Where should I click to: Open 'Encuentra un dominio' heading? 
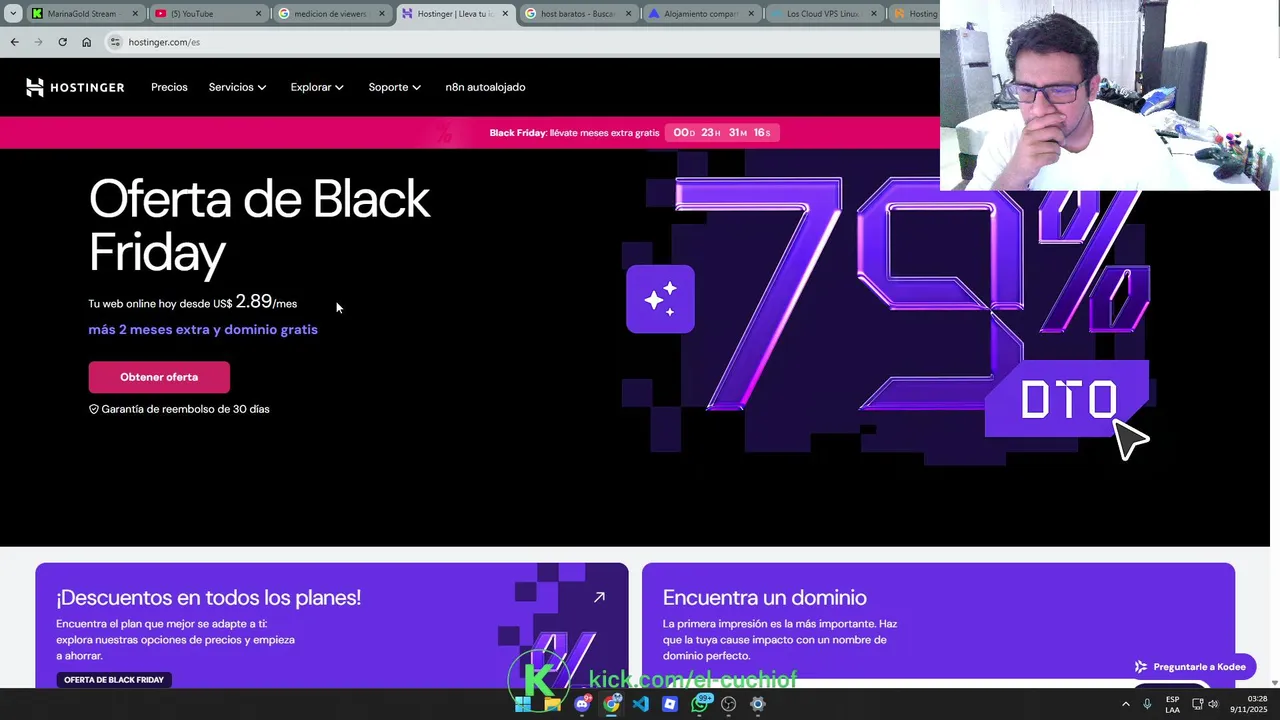(x=764, y=597)
